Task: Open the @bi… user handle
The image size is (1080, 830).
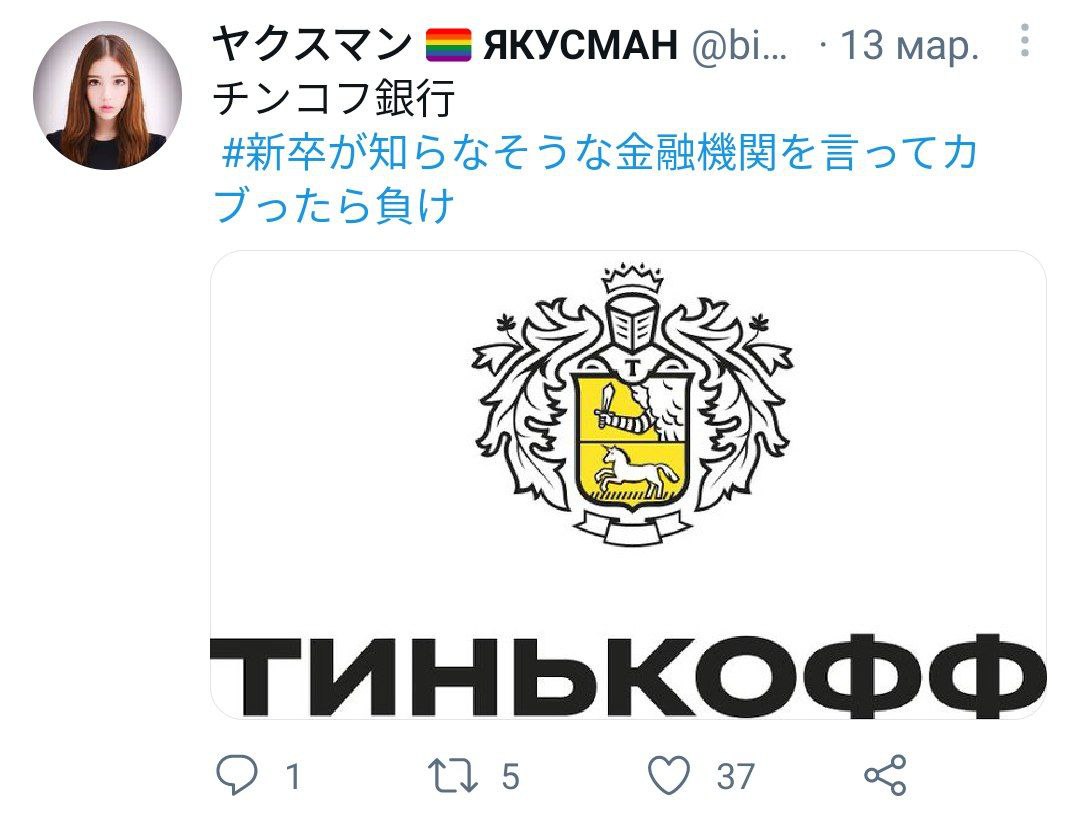Action: 739,45
